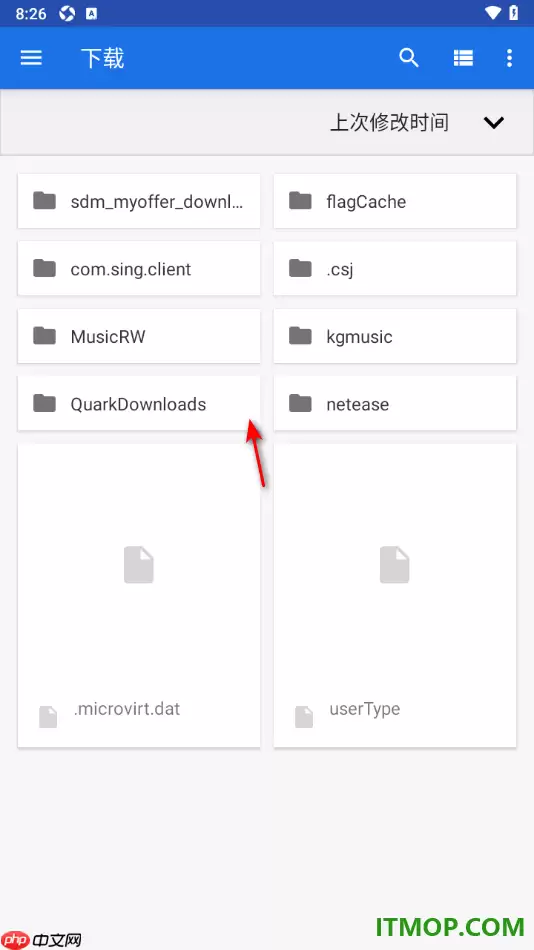Click the .csj folder icon
The image size is (534, 950).
point(300,268)
